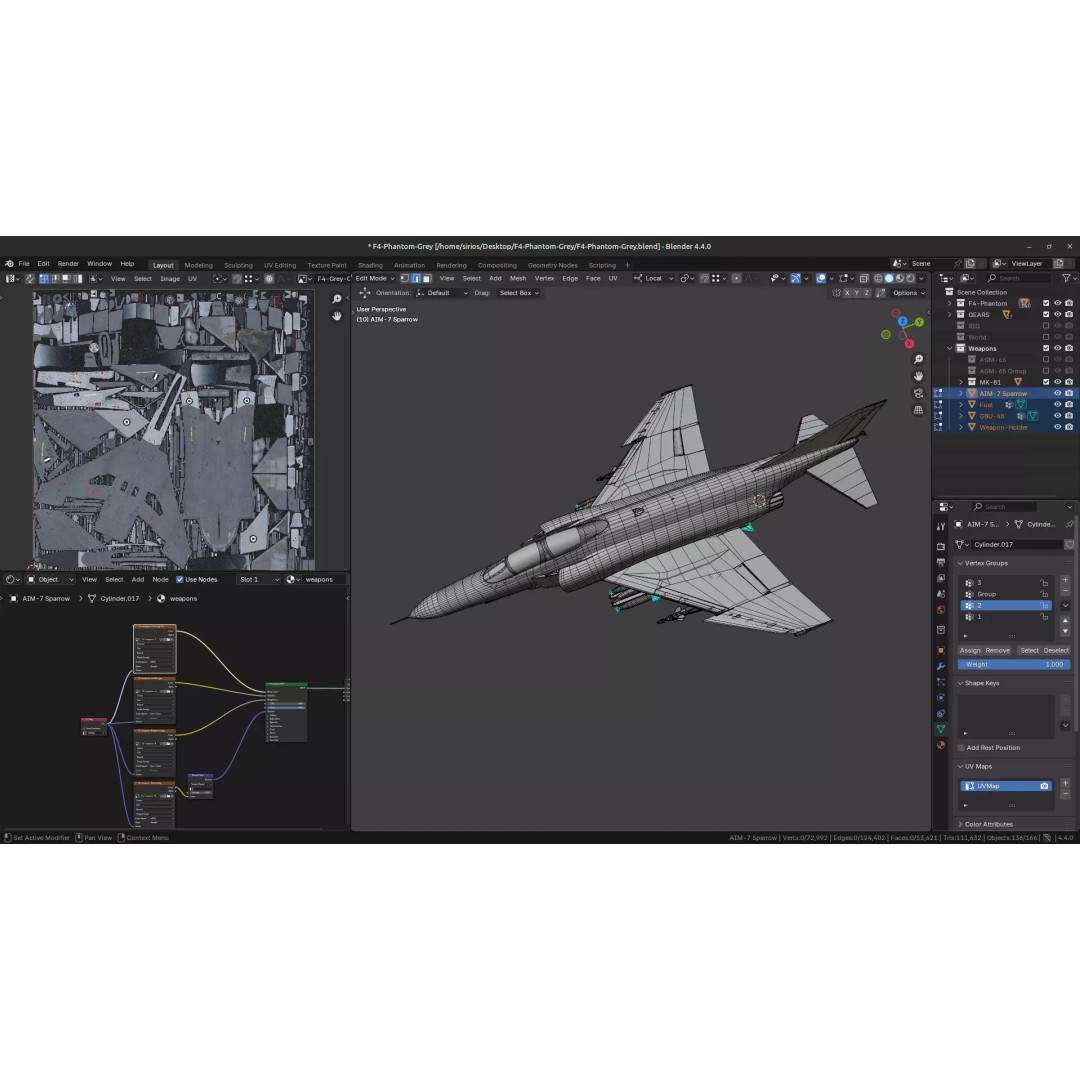Image resolution: width=1080 pixels, height=1080 pixels.
Task: Add new UV map plus button
Action: 1066,783
